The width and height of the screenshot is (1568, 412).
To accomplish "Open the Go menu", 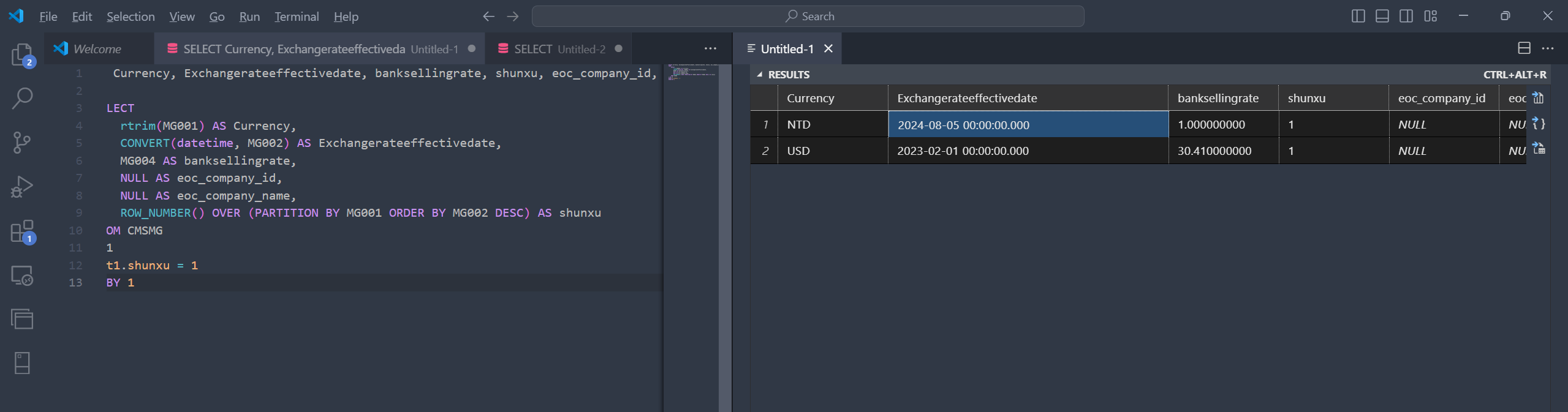I will (x=217, y=17).
